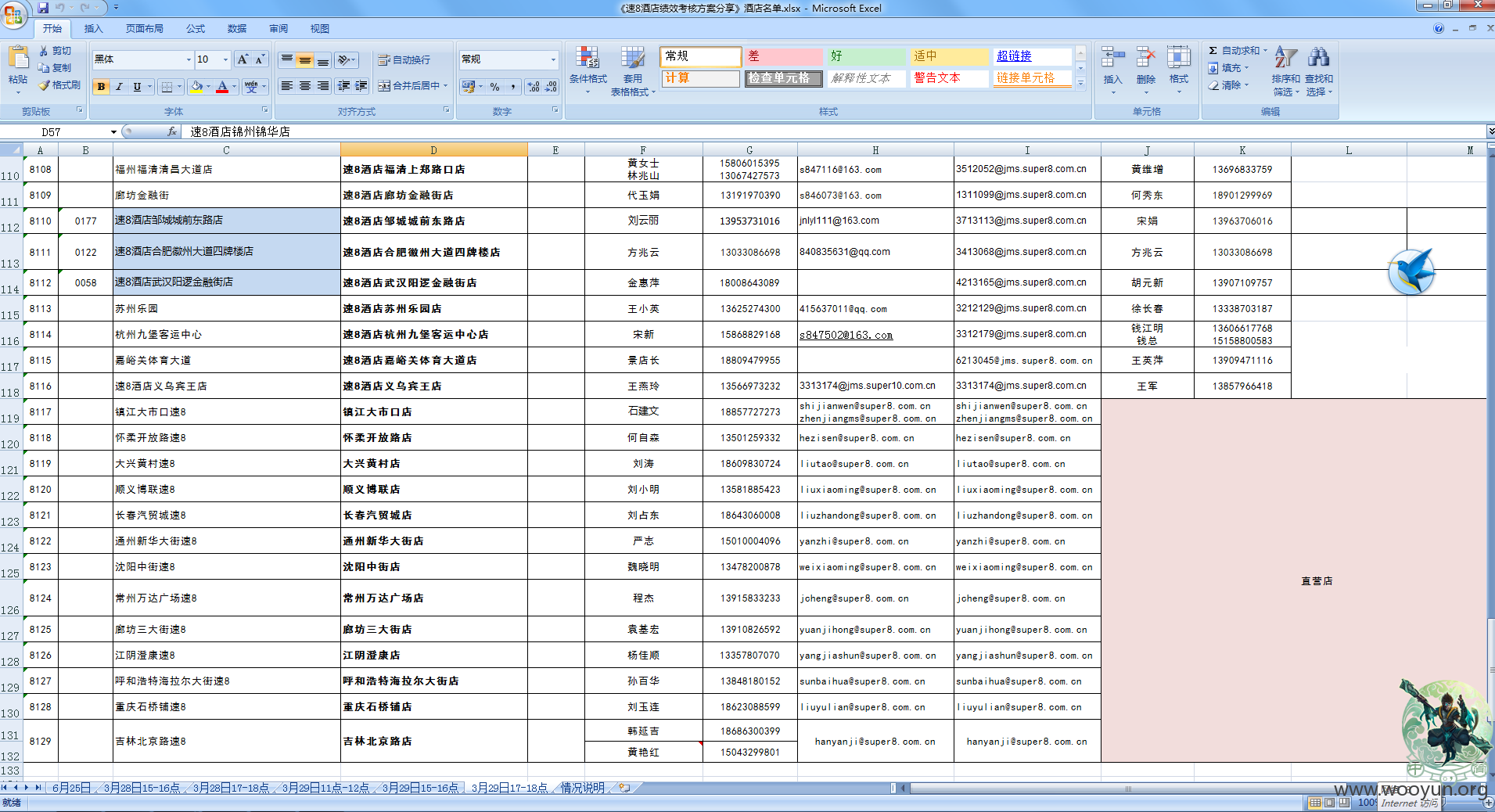Toggle Wrap Text (自动换行)
Image resolution: width=1495 pixels, height=812 pixels.
[404, 59]
